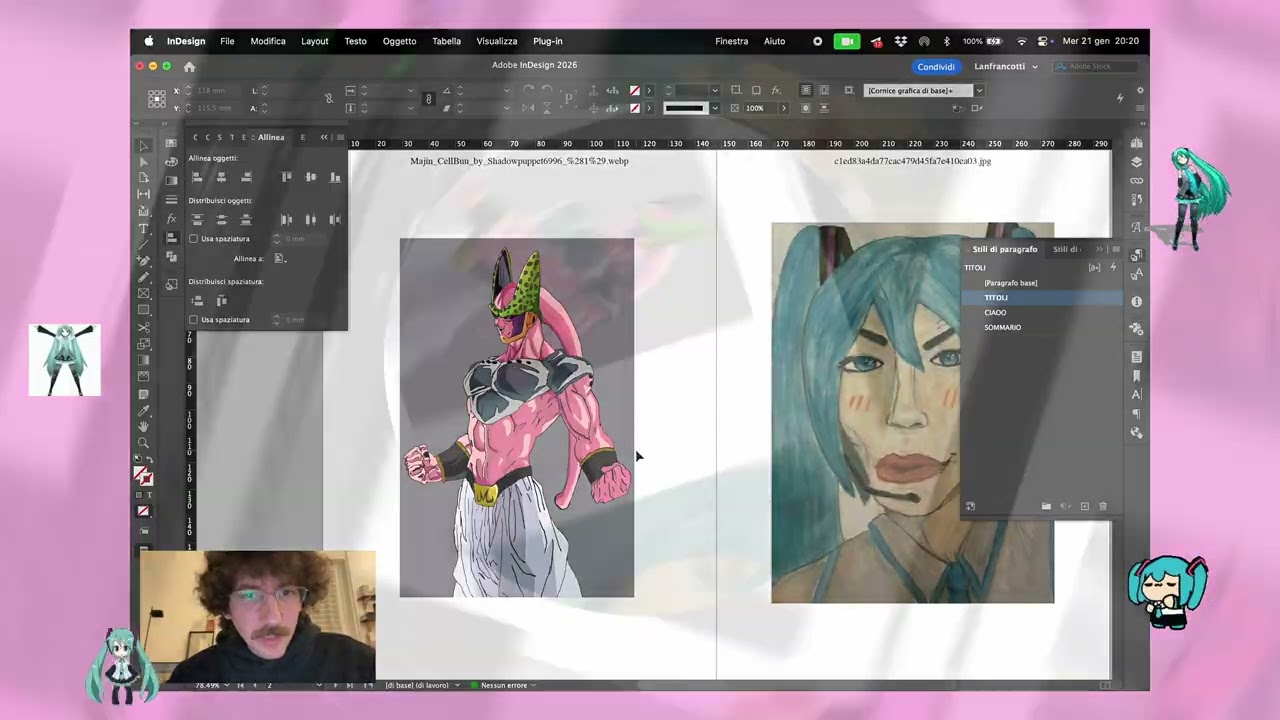This screenshot has height=720, width=1280.
Task: Switch to Stili di paragrafo tab
Action: [1004, 249]
